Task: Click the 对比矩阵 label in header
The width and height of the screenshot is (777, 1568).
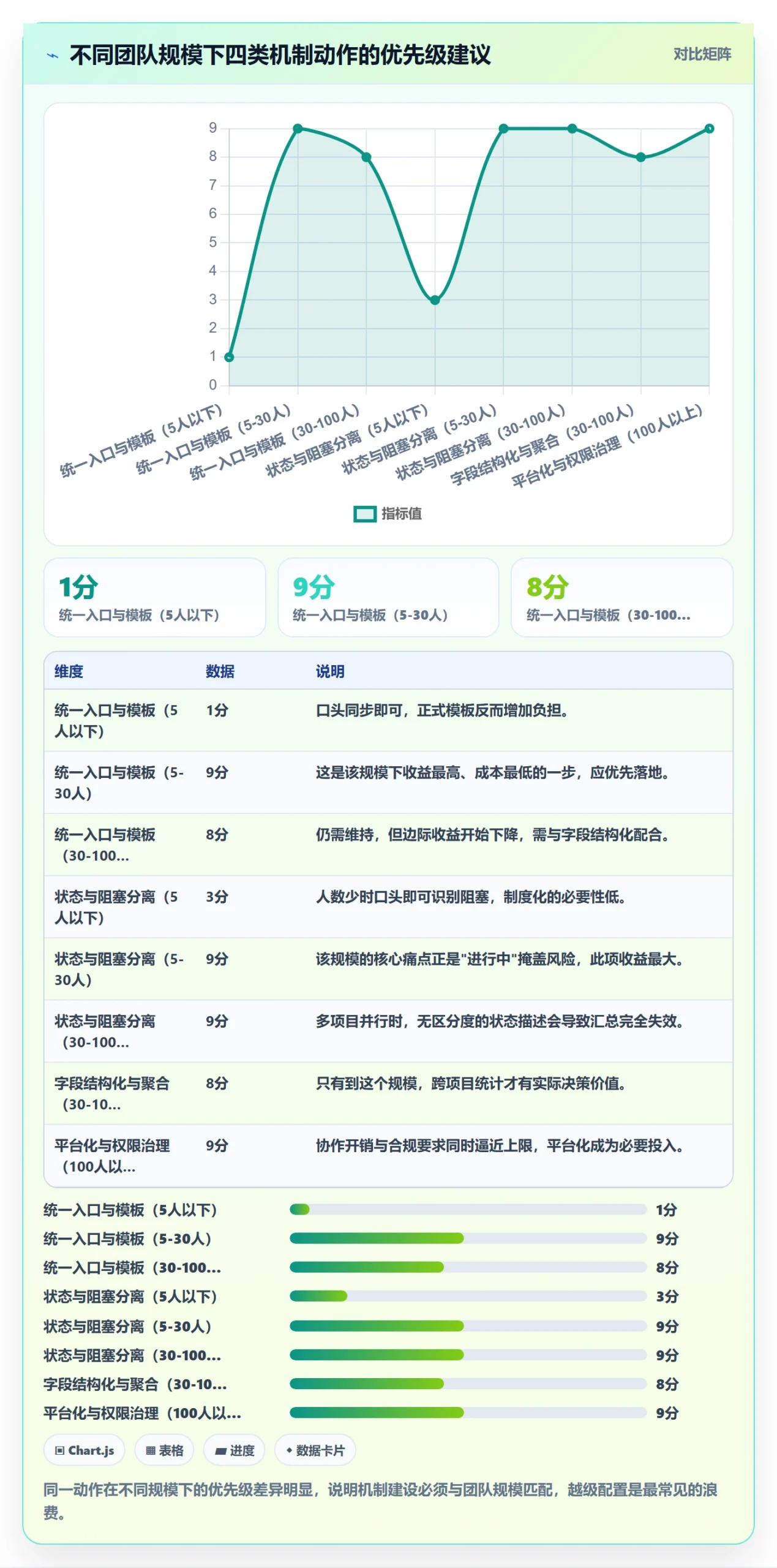Action: [702, 55]
